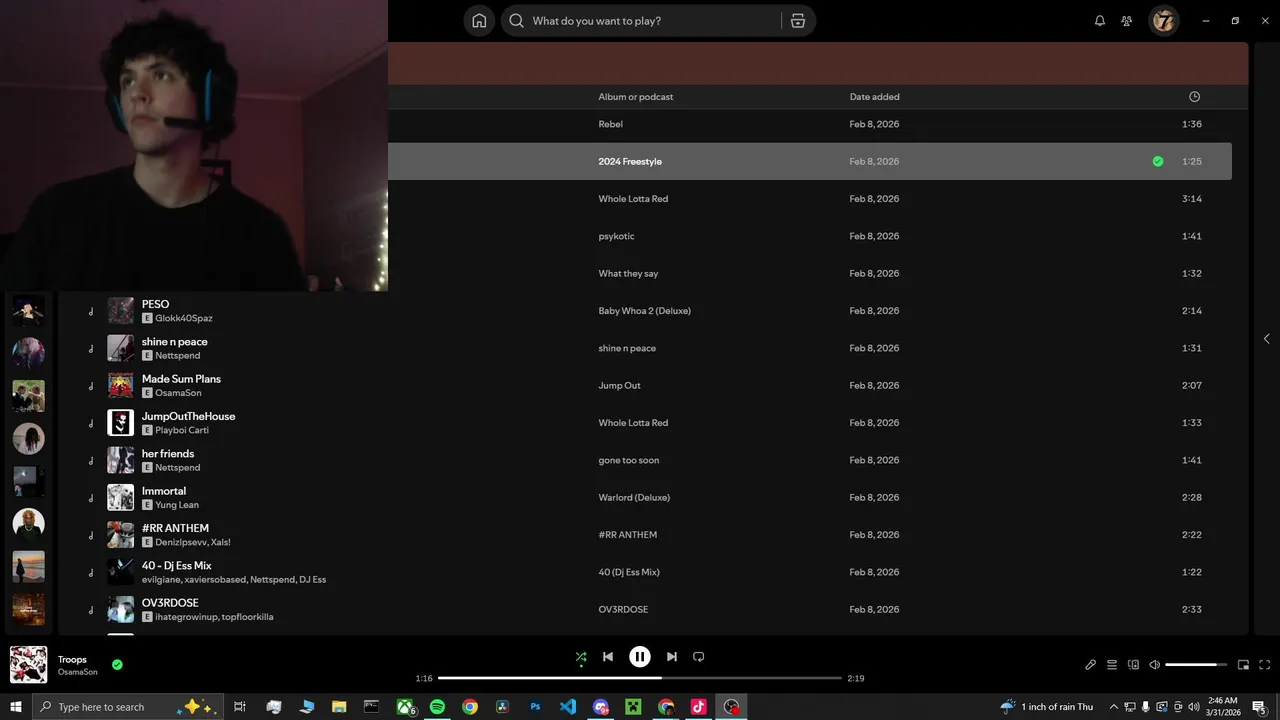Open Discord from the taskbar
1280x720 pixels.
pos(601,707)
